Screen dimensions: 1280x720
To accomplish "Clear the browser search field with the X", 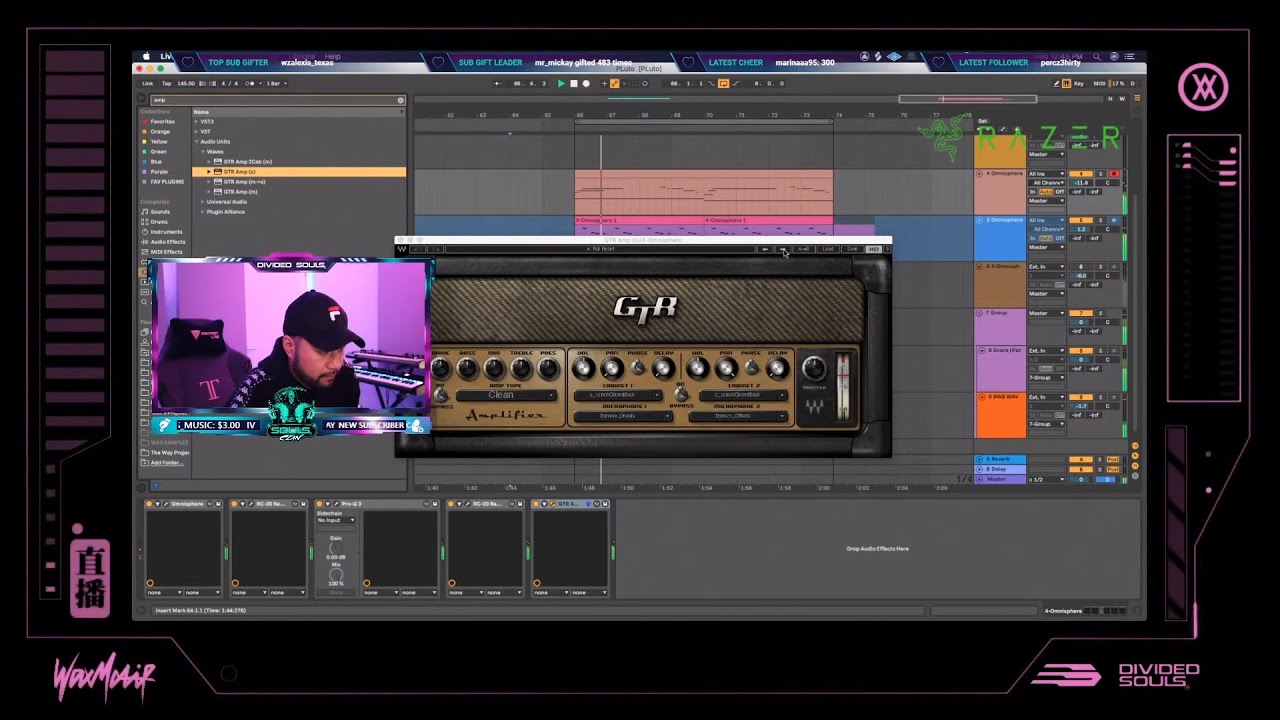I will [401, 100].
